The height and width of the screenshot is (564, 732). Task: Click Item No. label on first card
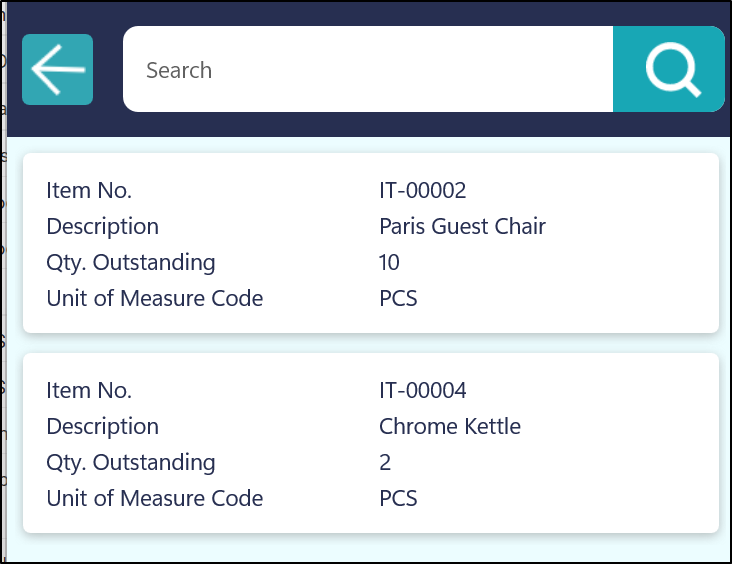click(x=89, y=190)
